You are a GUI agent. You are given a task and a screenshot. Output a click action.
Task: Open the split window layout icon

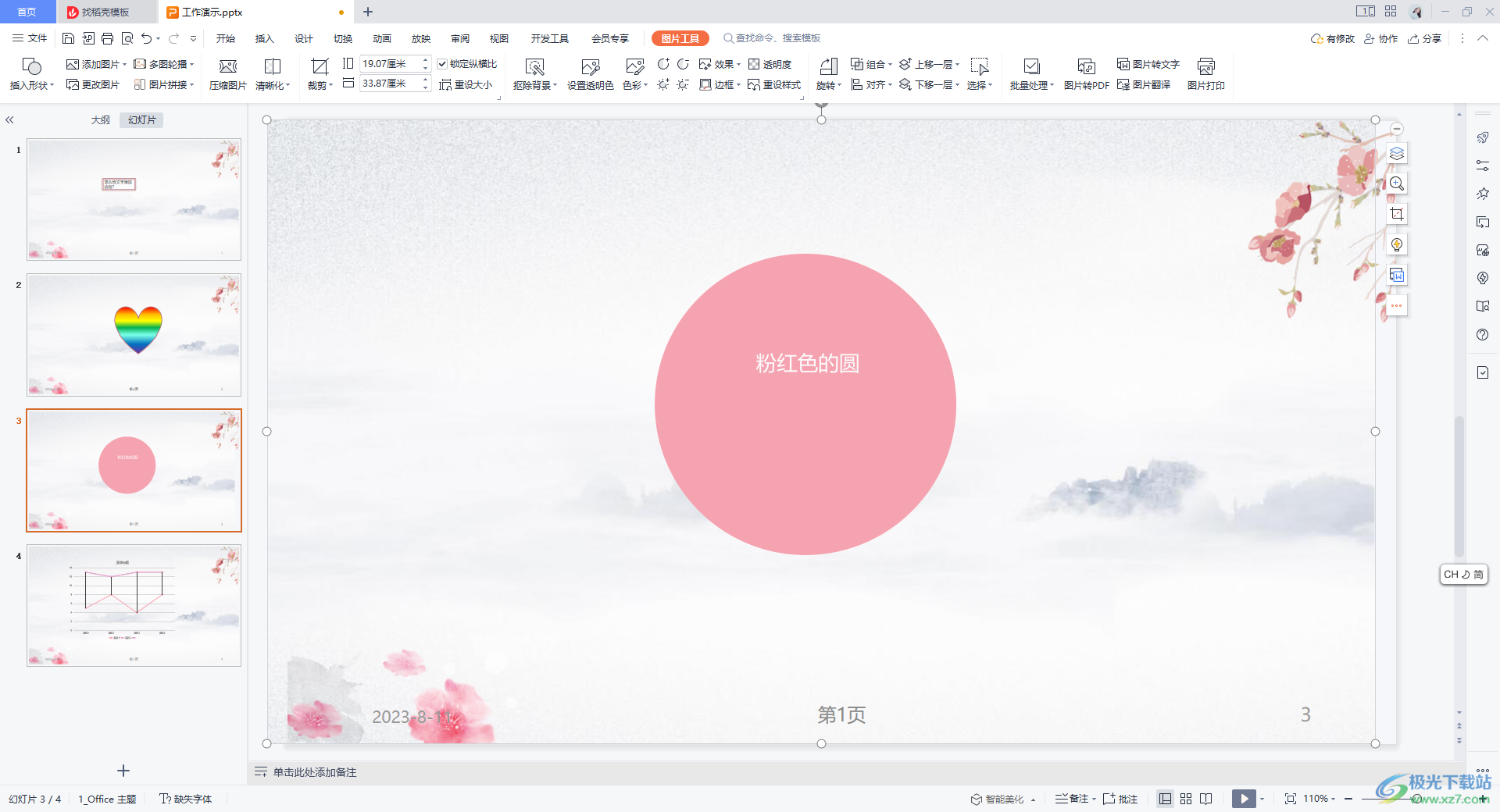1365,12
